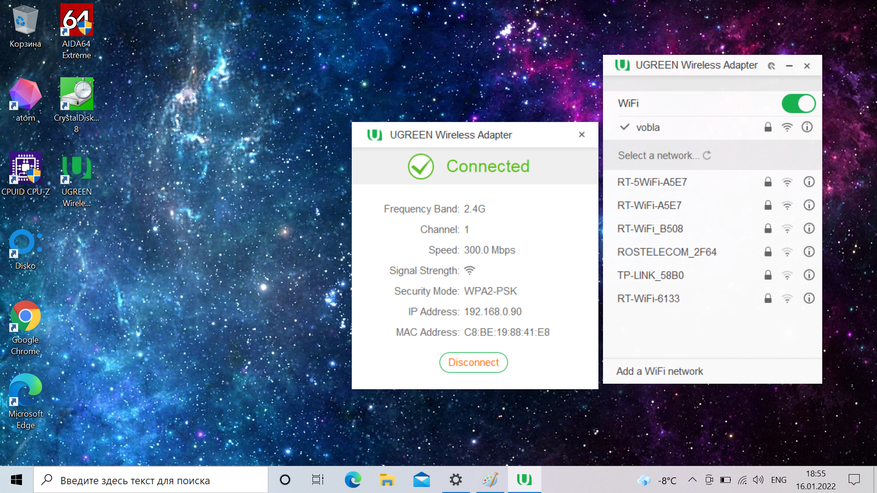Launch Edge from the taskbar
The width and height of the screenshot is (877, 493).
tap(352, 480)
